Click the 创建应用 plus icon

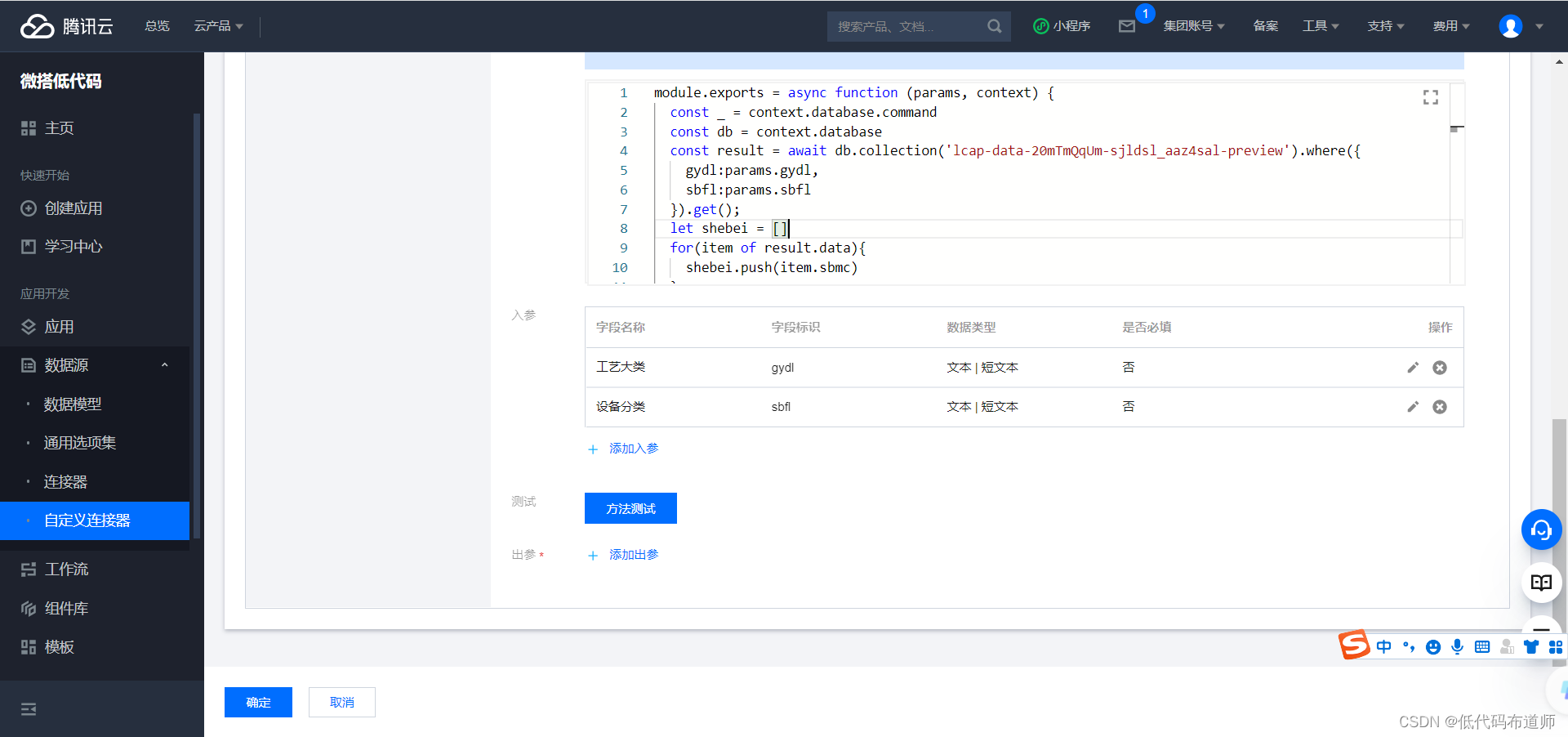(29, 208)
